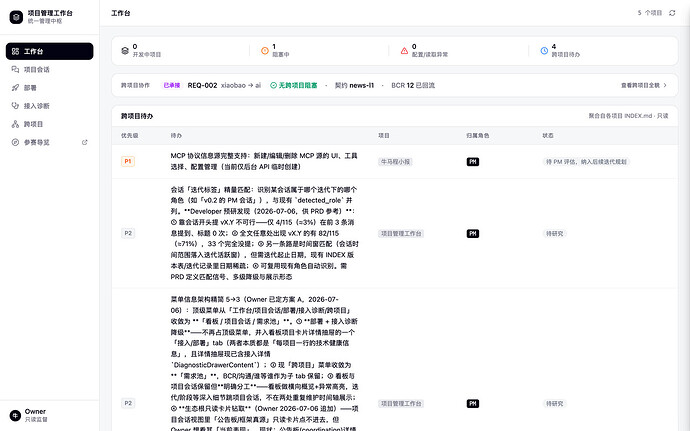Open the 接入诊断 sidebar page
The width and height of the screenshot is (690, 431).
click(49, 106)
